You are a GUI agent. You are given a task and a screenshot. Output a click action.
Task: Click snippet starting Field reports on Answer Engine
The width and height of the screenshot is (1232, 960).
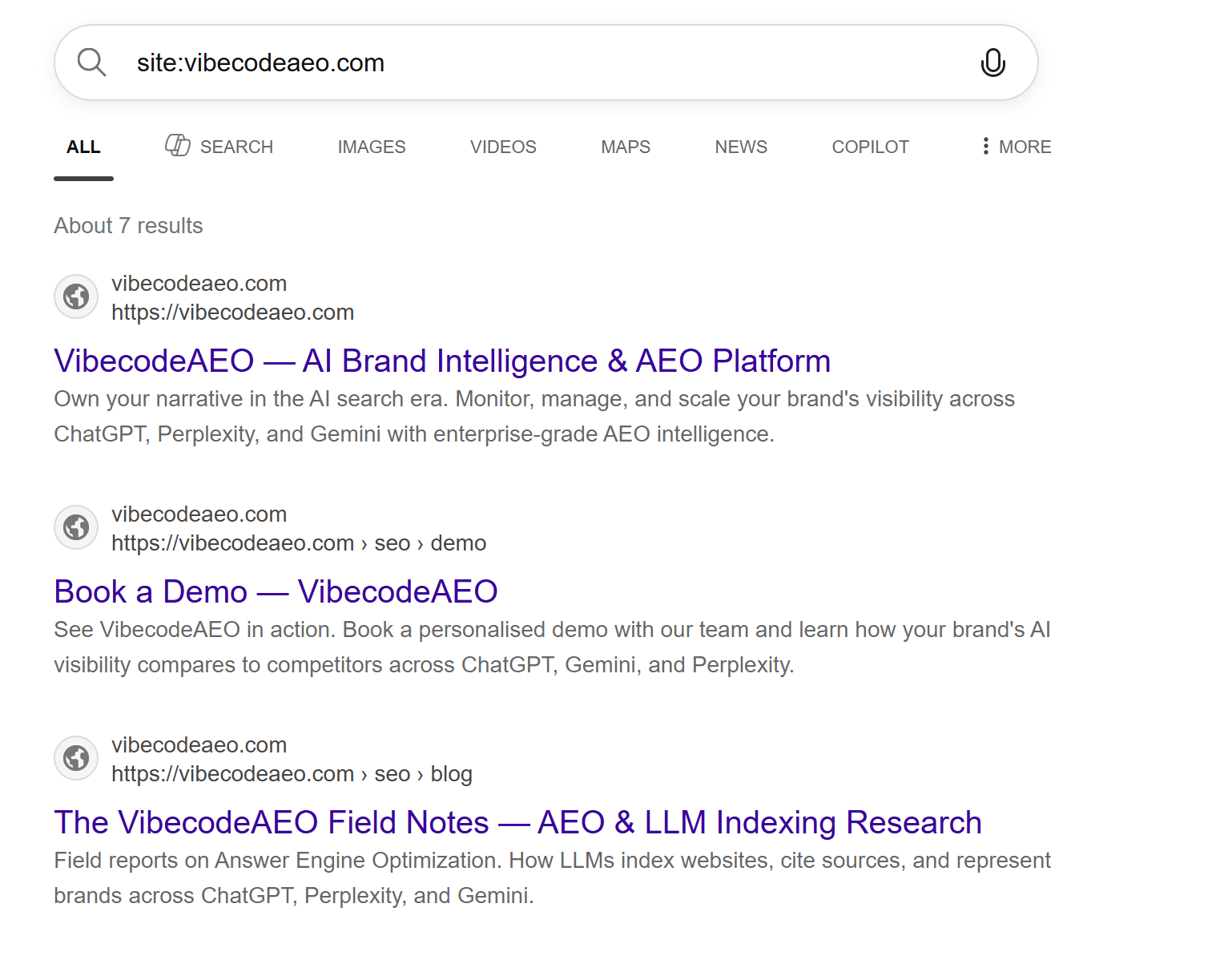(x=552, y=878)
